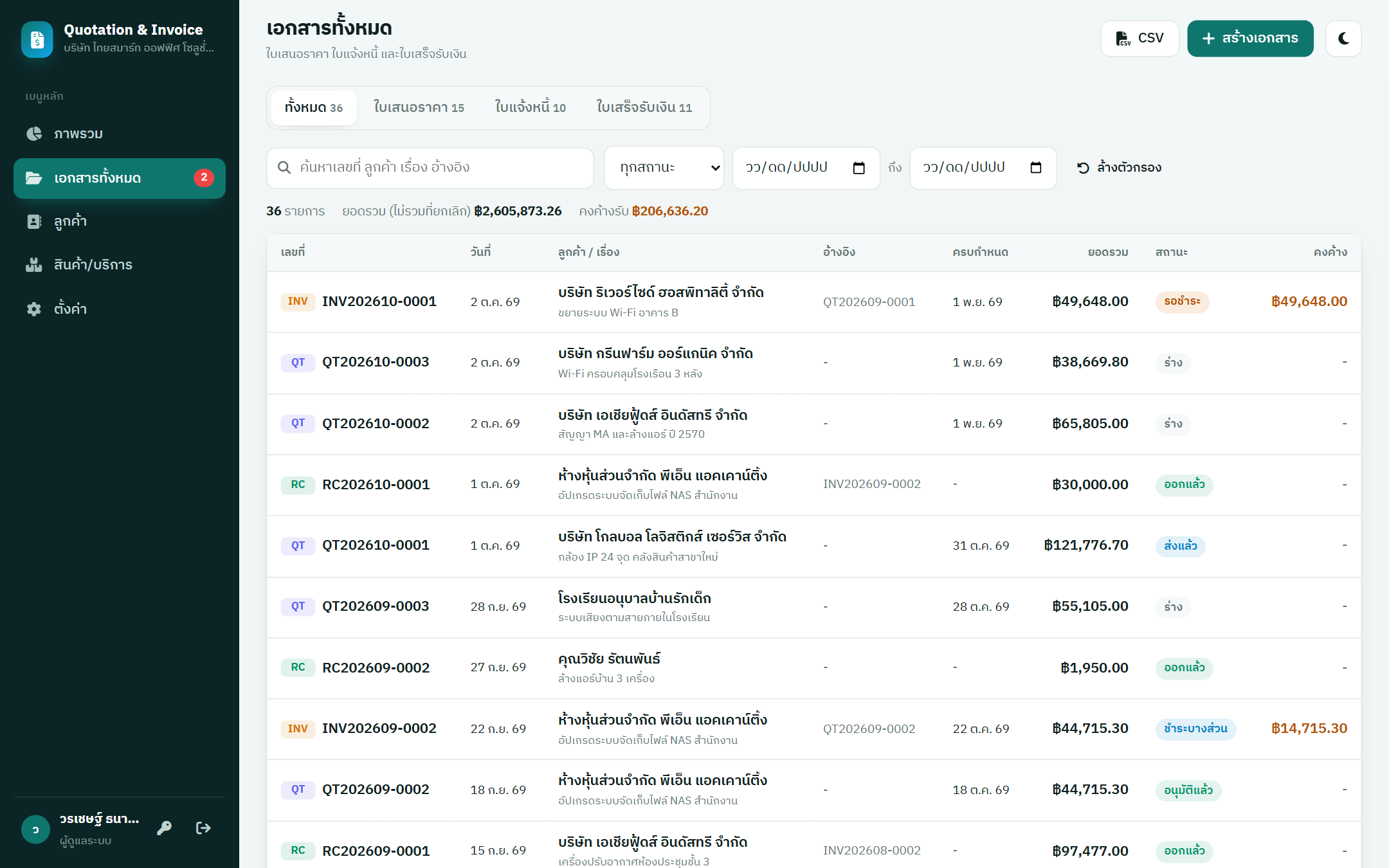Click the RC badge of RC202610-0001

[x=298, y=485]
